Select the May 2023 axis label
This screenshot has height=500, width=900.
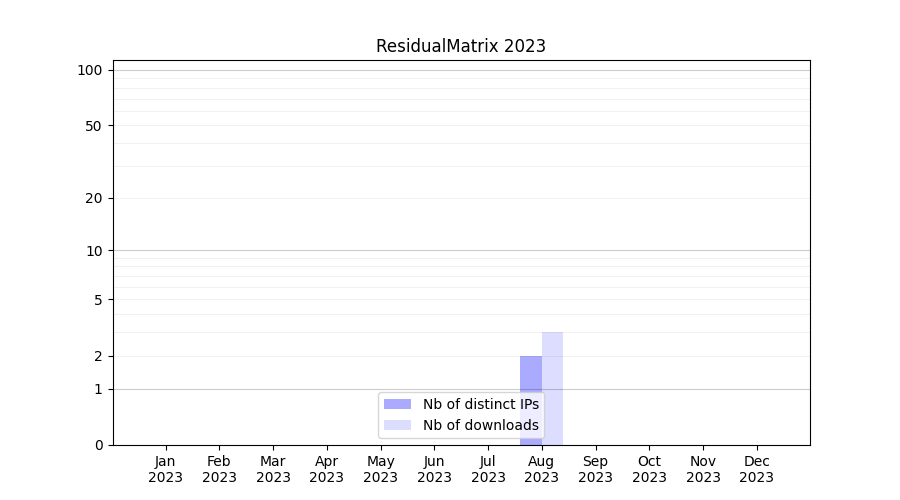pos(380,469)
